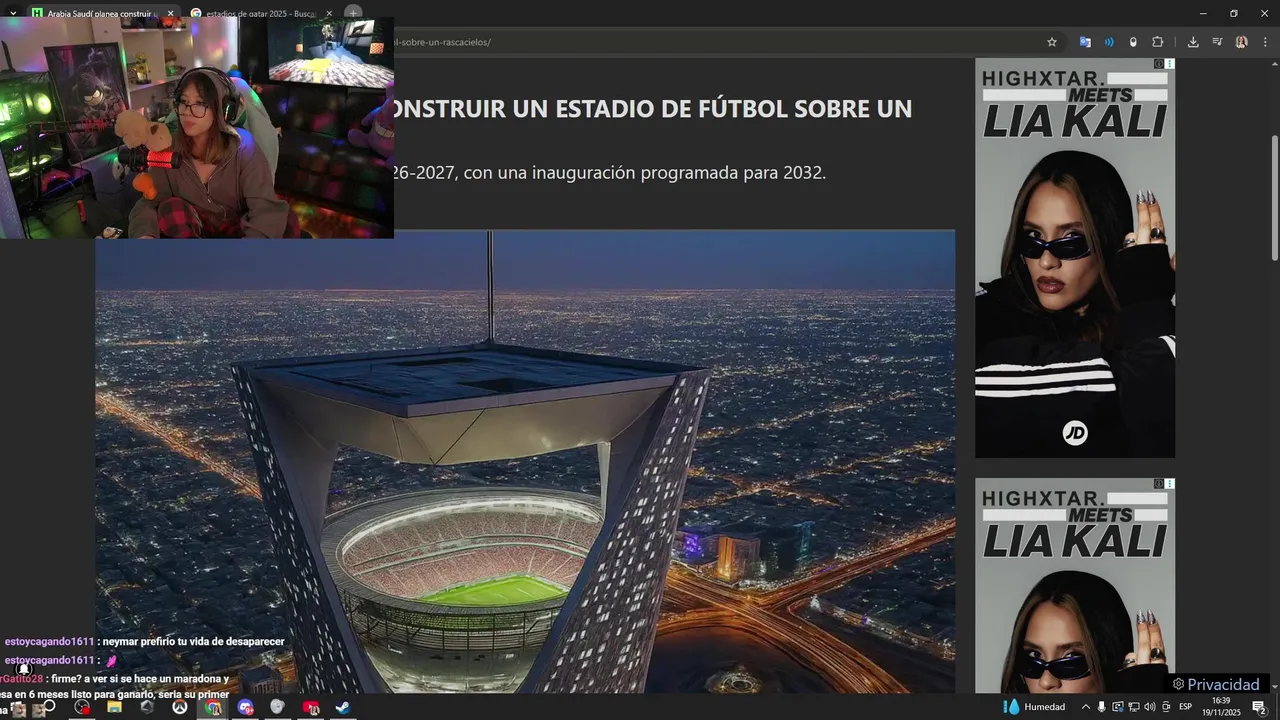Open the top HIGHXTAR meets Lia Kali ad
This screenshot has height=720, width=1280.
1075,258
